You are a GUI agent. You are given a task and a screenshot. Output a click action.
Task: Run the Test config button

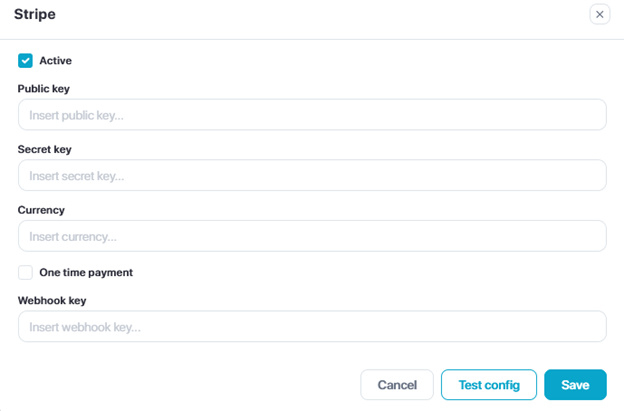click(489, 385)
